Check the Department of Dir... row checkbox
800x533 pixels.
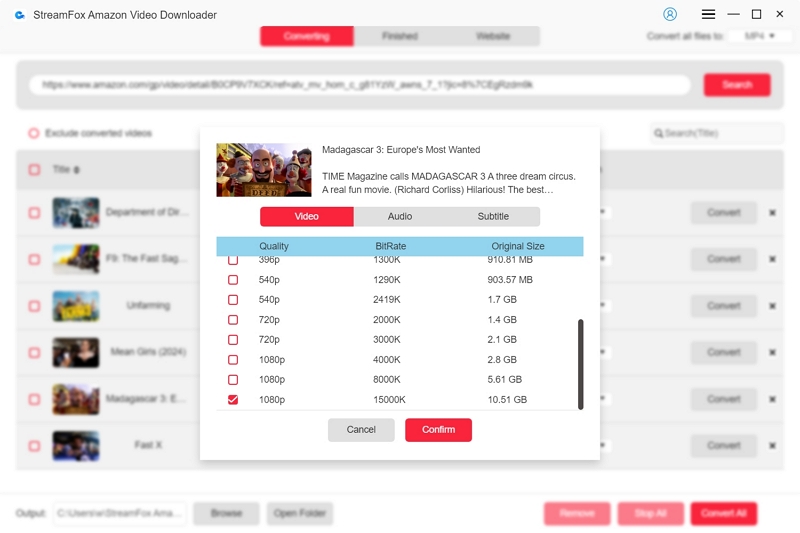(34, 213)
